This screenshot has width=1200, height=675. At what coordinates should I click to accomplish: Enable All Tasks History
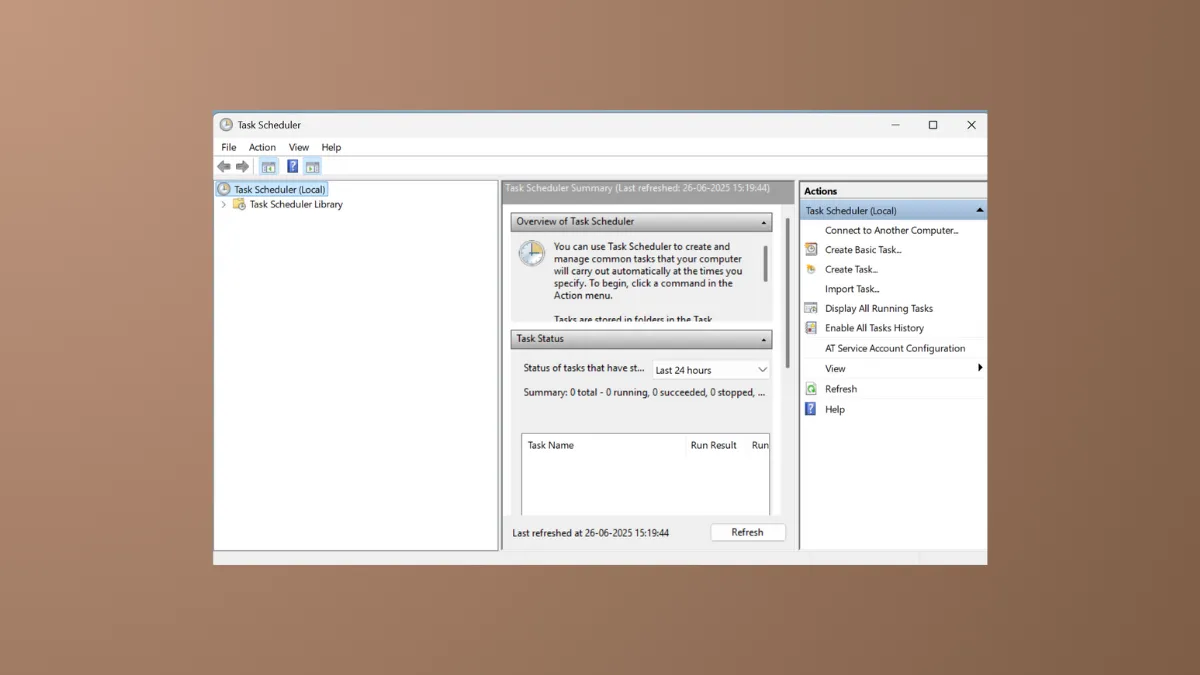(x=874, y=328)
